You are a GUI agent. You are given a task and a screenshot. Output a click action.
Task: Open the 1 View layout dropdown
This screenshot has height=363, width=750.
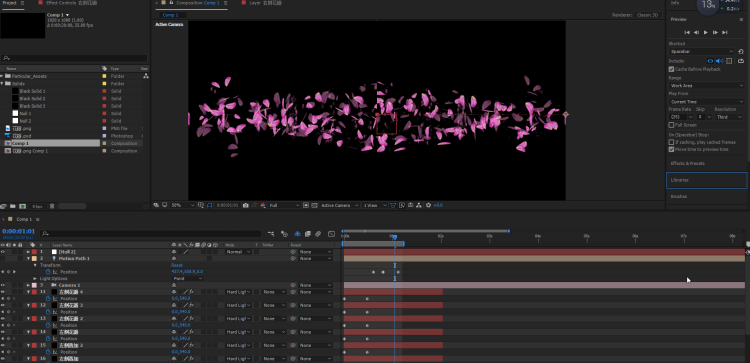[374, 205]
